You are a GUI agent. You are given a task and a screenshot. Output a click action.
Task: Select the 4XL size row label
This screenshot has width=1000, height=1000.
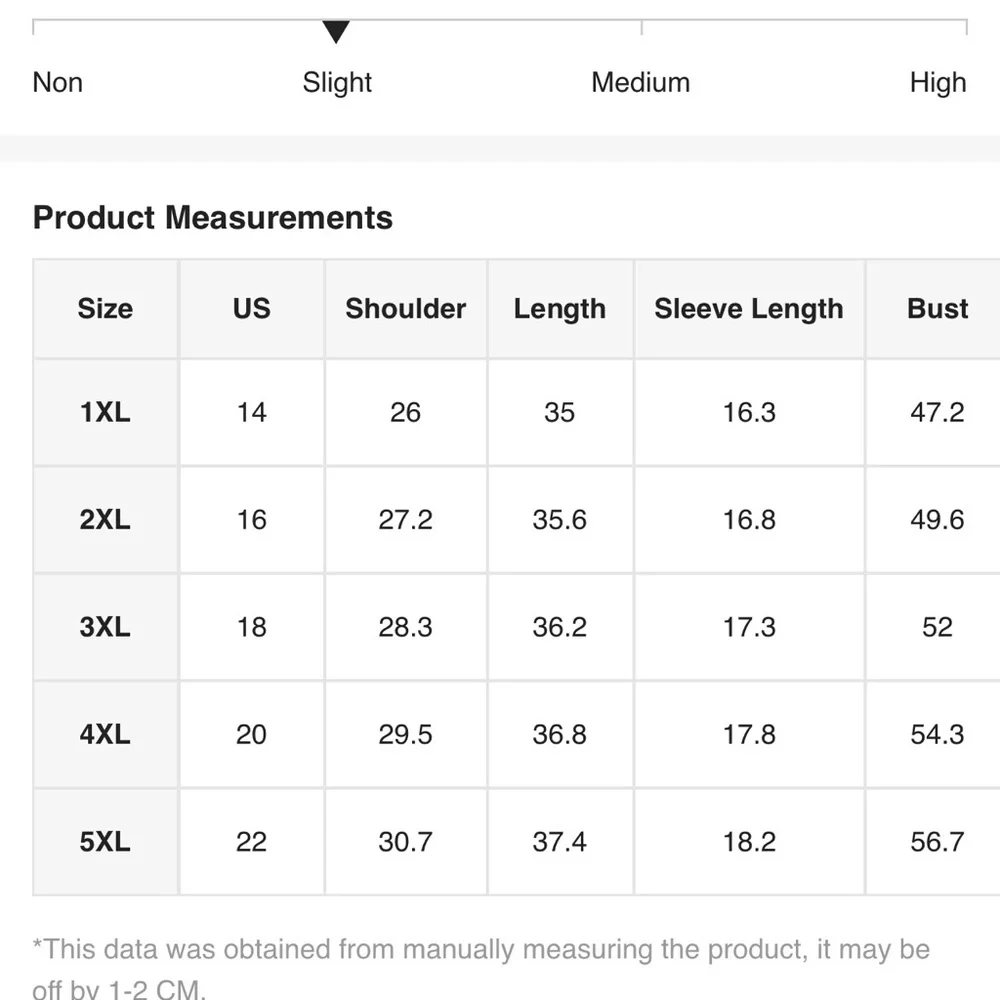tap(105, 734)
